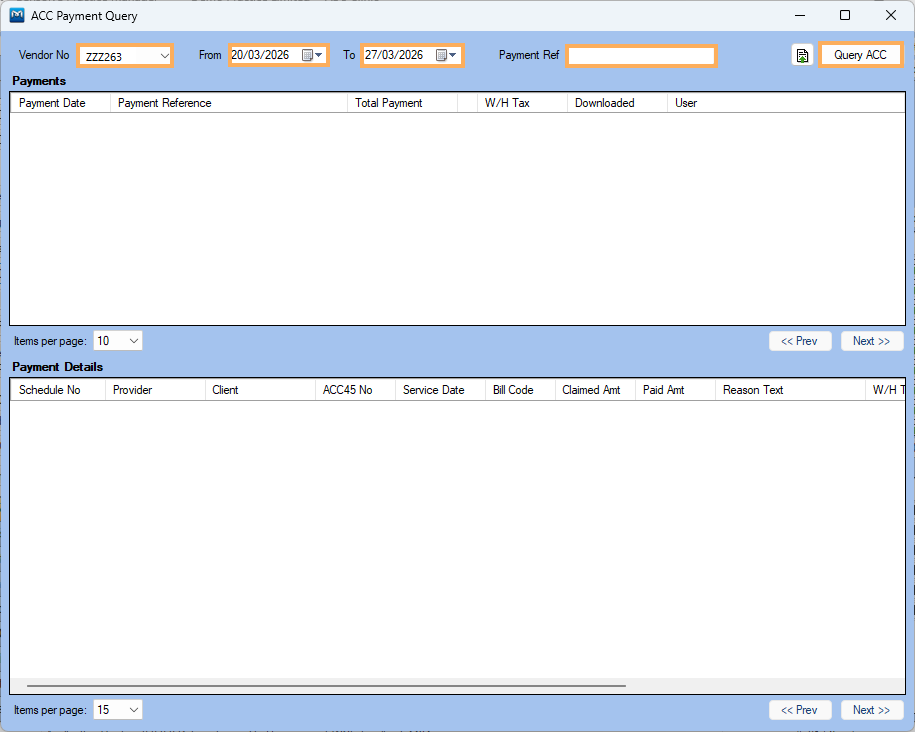Click Payment Details Prev button
Screen dimensions: 915x732
tap(799, 710)
